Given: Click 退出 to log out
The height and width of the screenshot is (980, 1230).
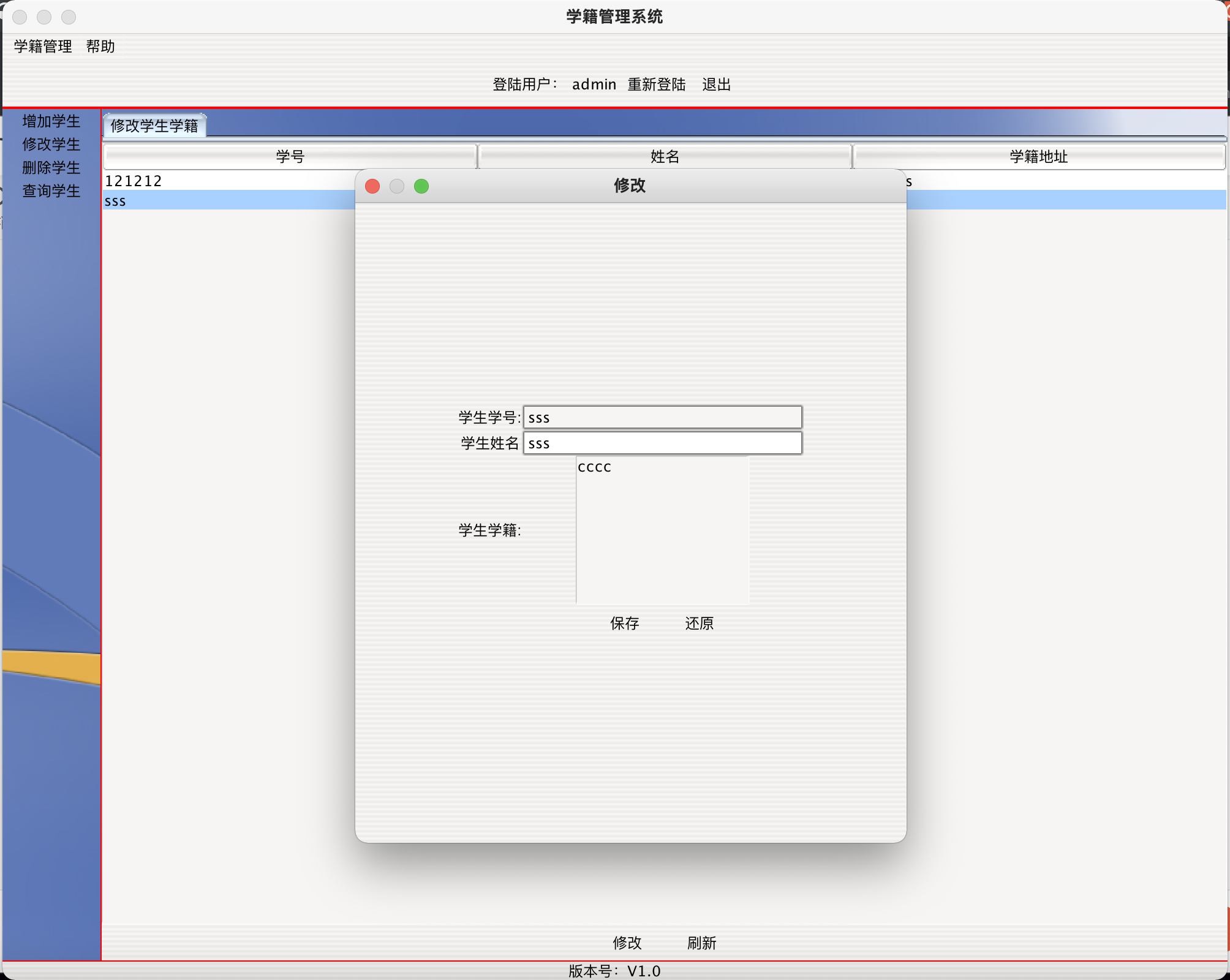Looking at the screenshot, I should tap(715, 85).
